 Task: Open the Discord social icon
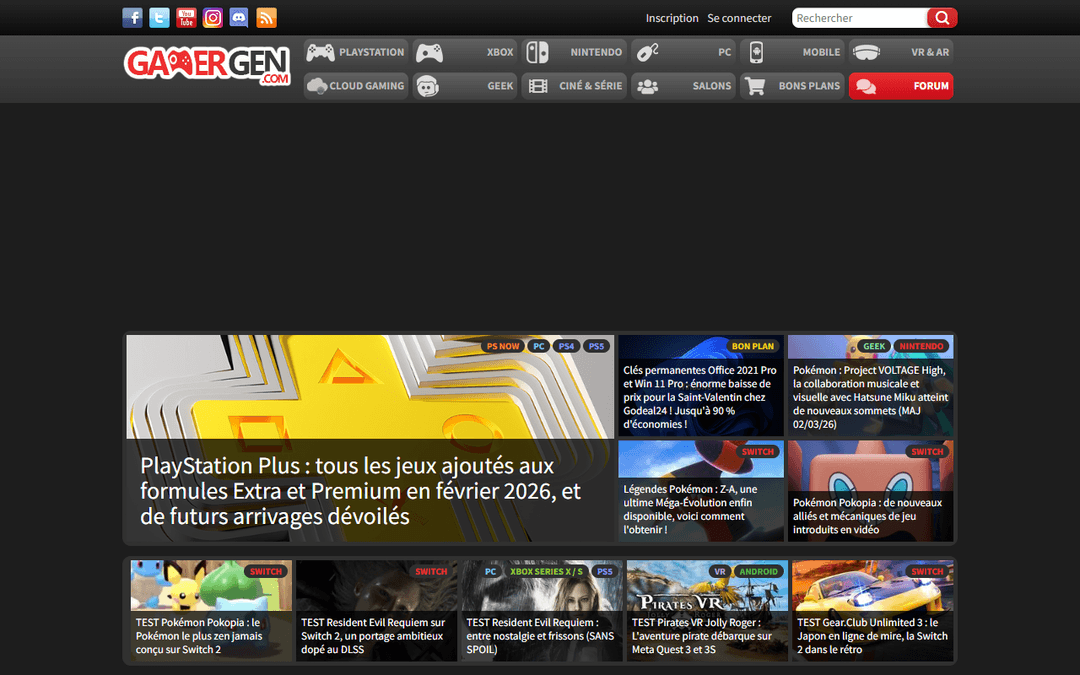click(x=239, y=18)
